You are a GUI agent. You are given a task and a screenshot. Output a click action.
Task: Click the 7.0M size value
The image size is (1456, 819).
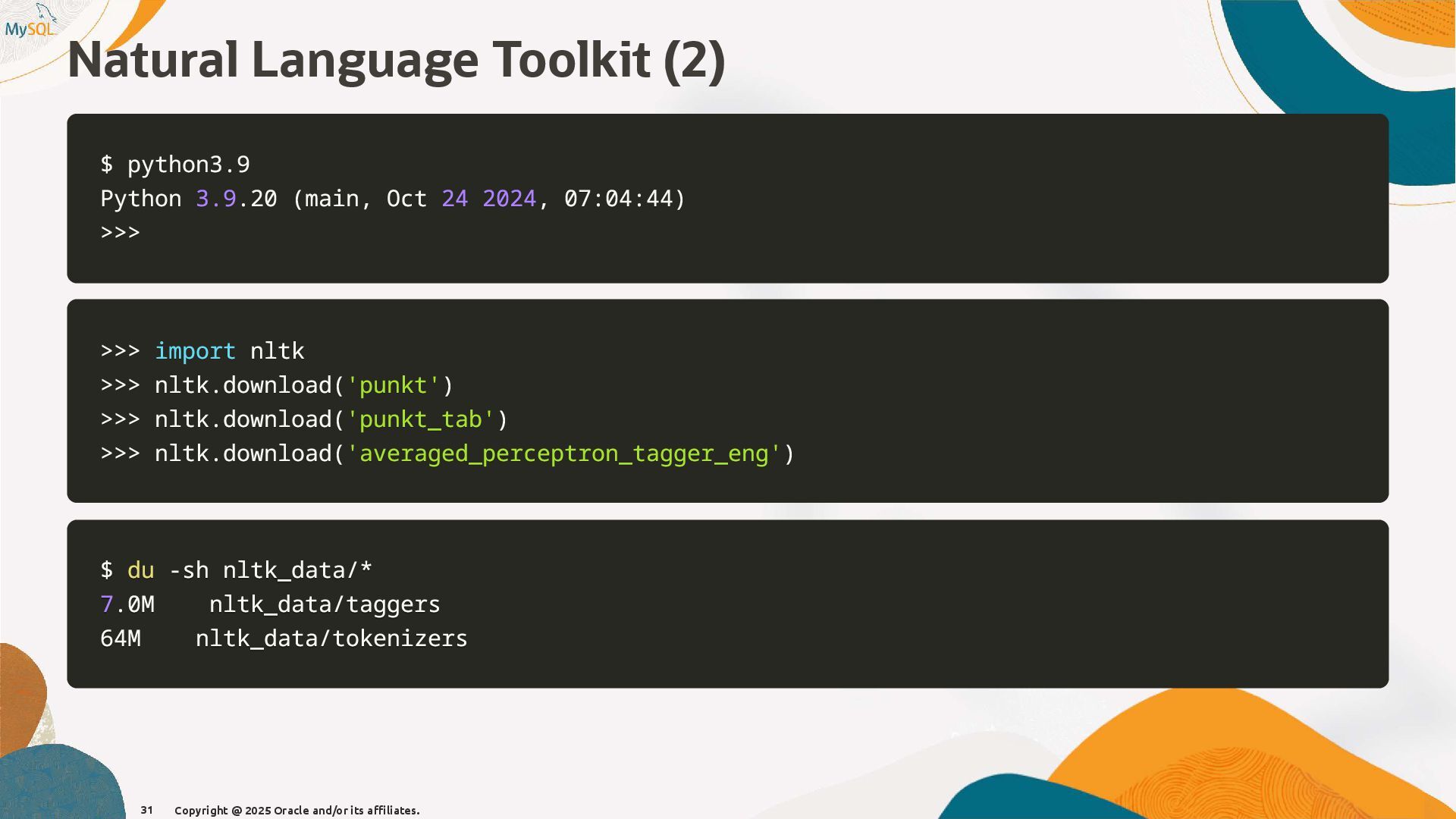click(x=127, y=604)
